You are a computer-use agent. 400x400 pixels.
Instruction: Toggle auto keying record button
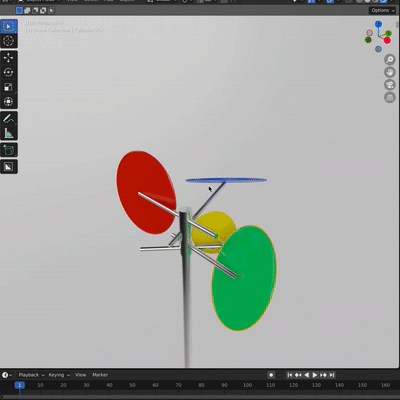[271, 375]
